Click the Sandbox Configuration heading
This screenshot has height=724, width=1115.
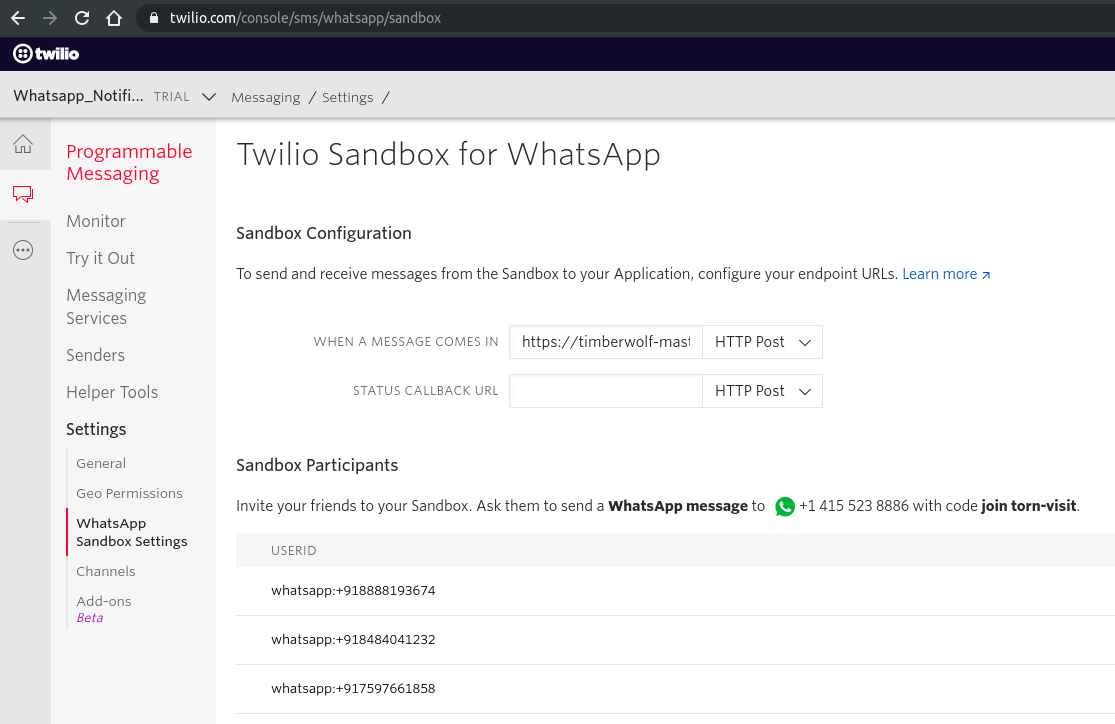(x=324, y=233)
